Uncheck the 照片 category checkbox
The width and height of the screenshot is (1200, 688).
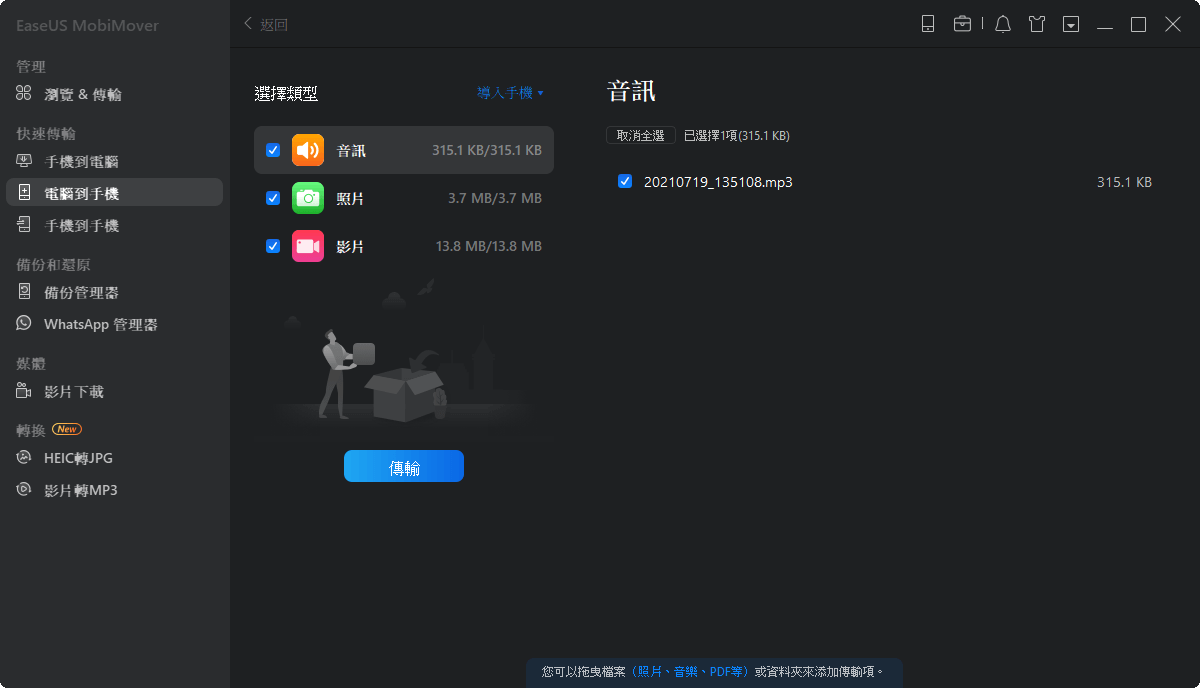[273, 199]
